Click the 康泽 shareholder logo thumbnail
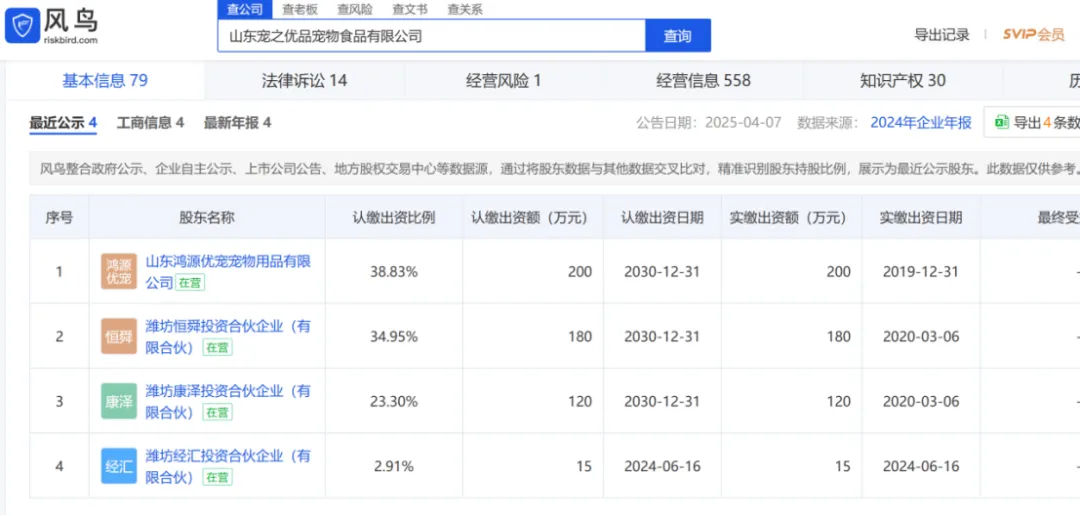 click(x=118, y=402)
